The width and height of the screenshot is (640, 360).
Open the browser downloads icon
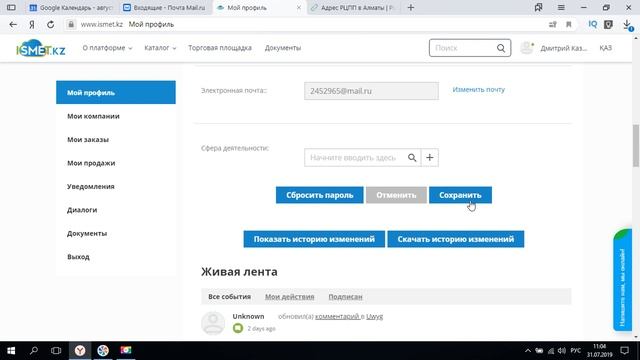pyautogui.click(x=627, y=25)
